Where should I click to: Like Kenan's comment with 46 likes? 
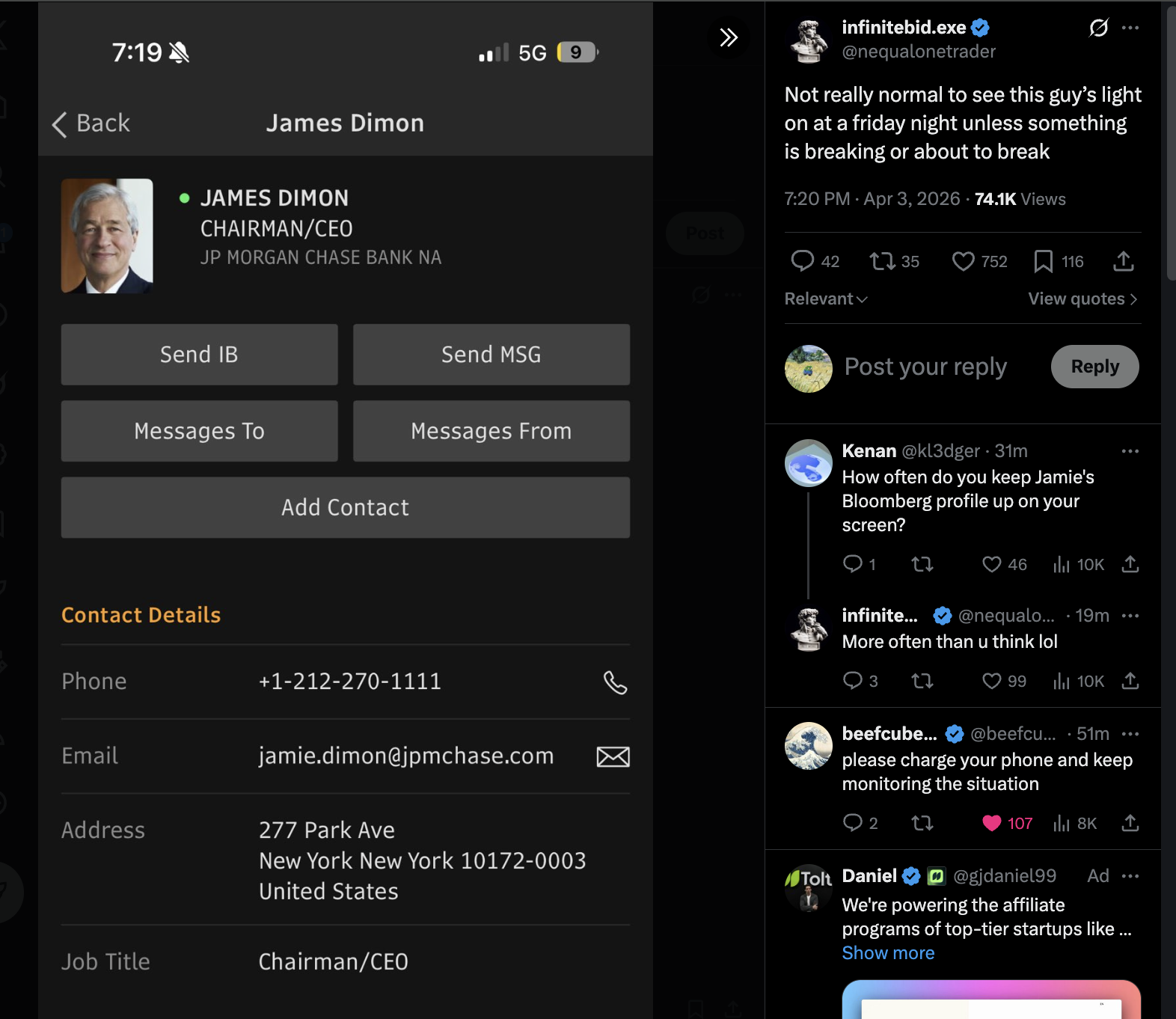(x=991, y=564)
